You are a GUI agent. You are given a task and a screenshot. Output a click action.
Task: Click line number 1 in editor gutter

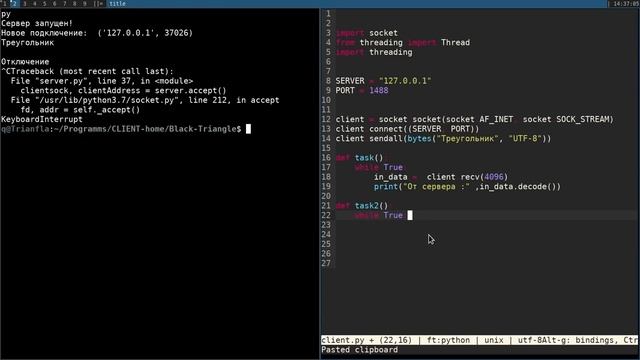[x=328, y=13]
